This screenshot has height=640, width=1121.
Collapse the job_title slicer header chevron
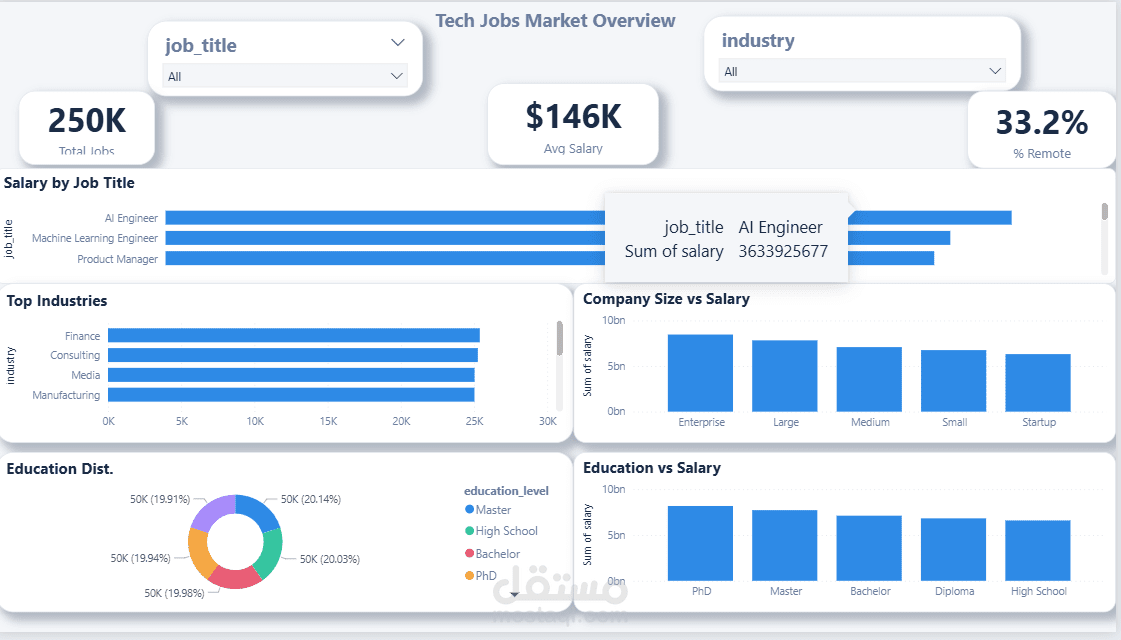pos(397,43)
